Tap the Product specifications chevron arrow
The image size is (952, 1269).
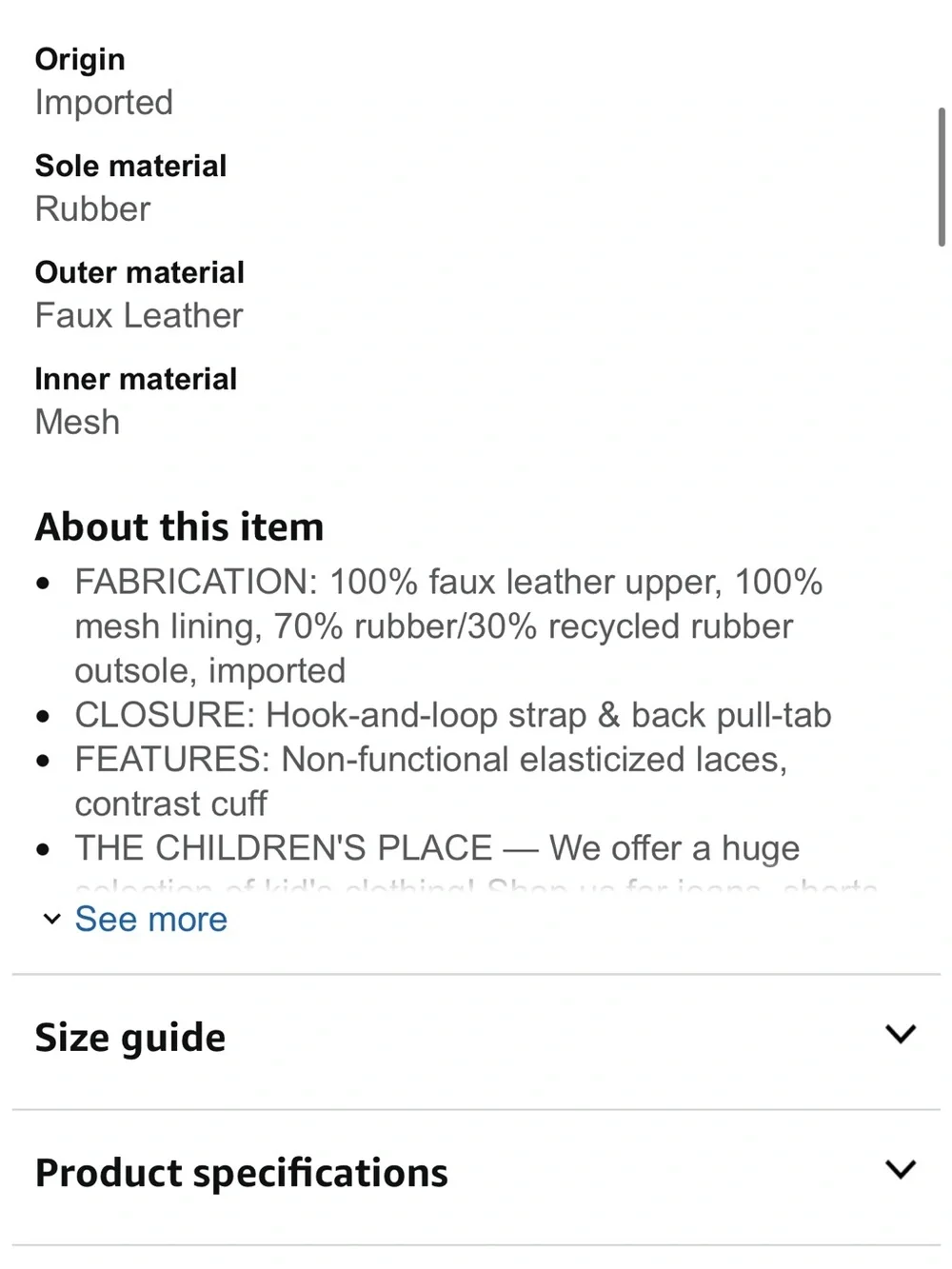tap(900, 1169)
